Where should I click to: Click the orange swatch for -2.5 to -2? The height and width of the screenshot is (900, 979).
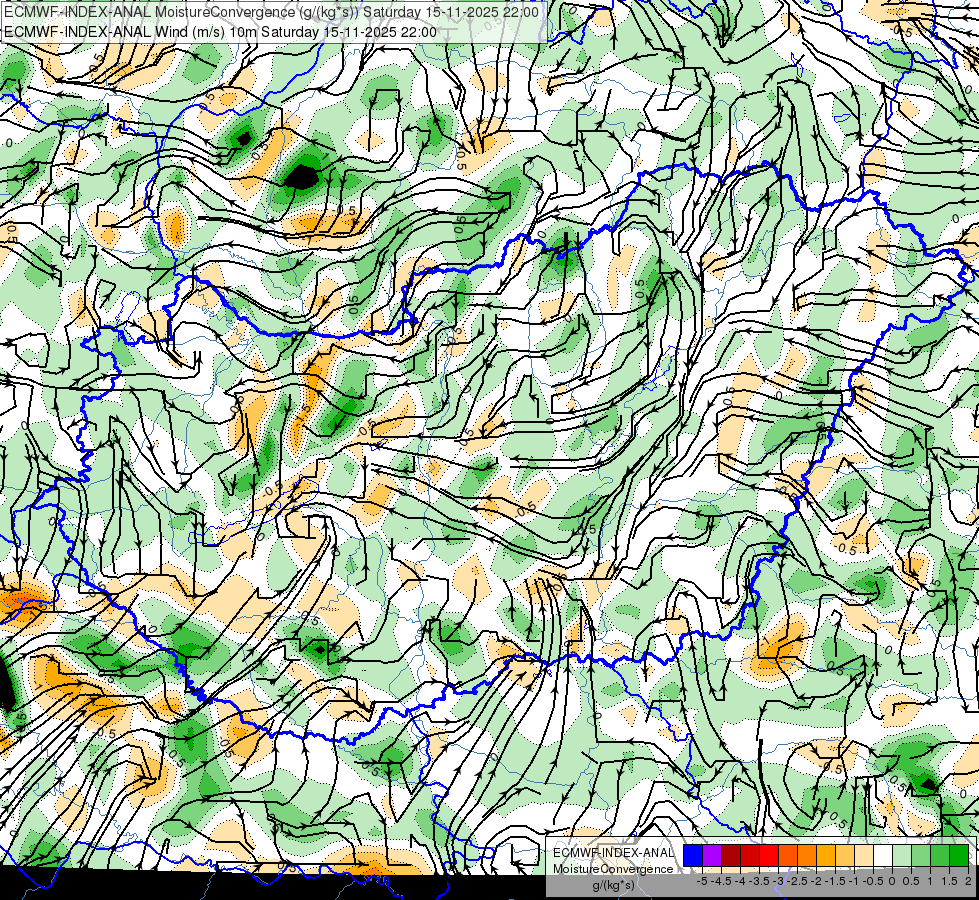coord(807,855)
